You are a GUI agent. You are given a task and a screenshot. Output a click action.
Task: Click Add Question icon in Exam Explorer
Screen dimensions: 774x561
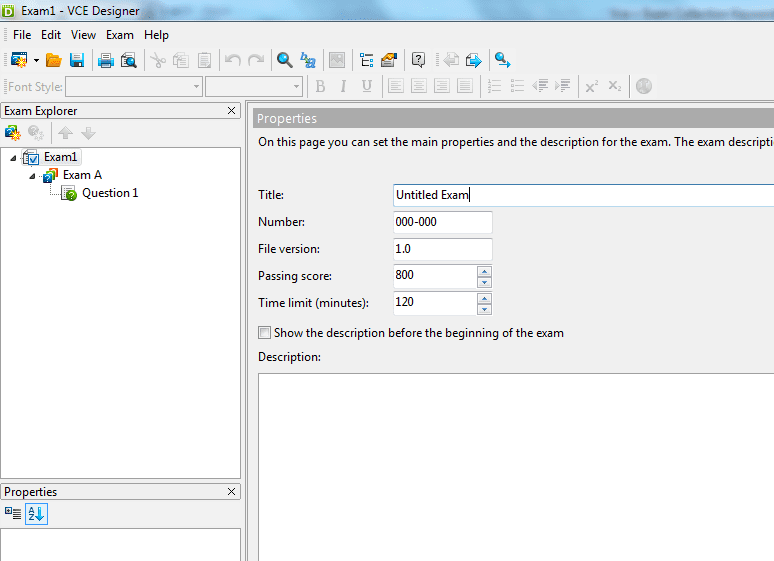coord(36,133)
